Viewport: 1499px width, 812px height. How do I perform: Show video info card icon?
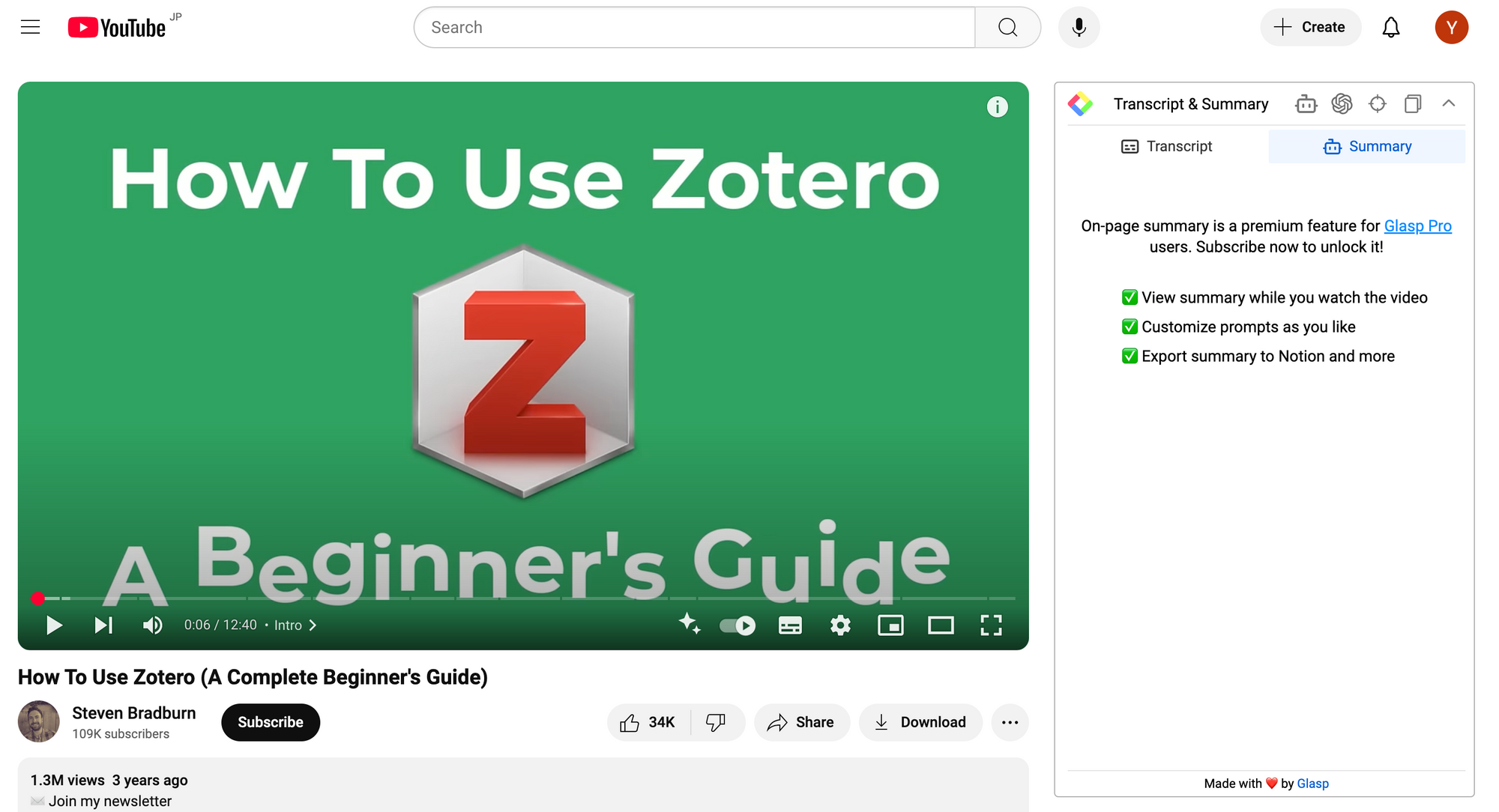997,107
